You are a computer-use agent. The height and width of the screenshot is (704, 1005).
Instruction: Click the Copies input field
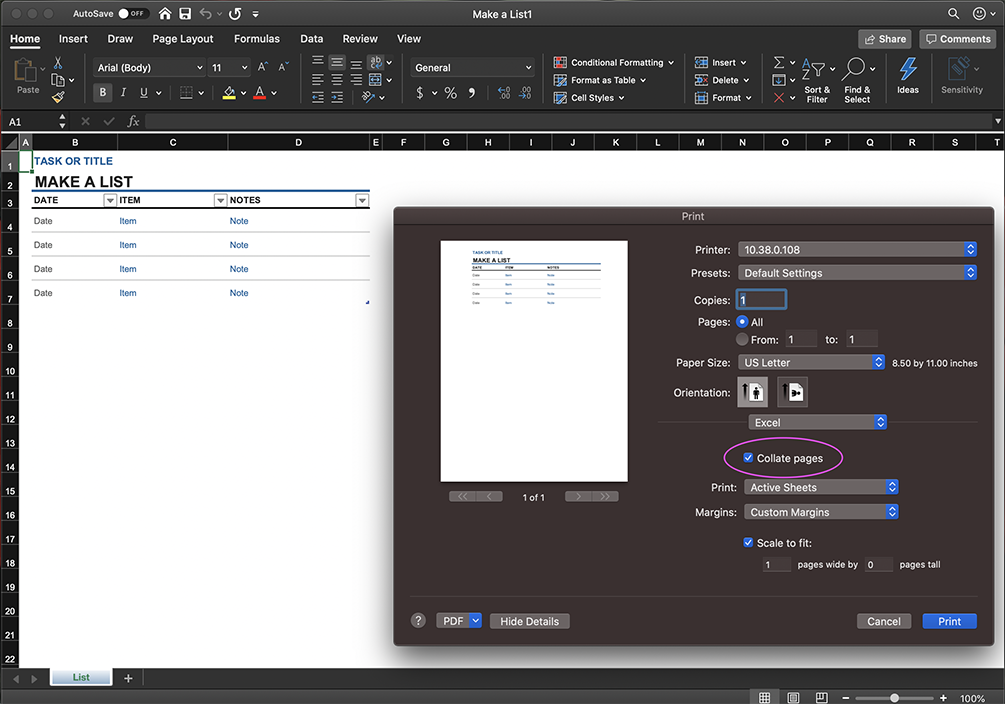click(x=761, y=300)
